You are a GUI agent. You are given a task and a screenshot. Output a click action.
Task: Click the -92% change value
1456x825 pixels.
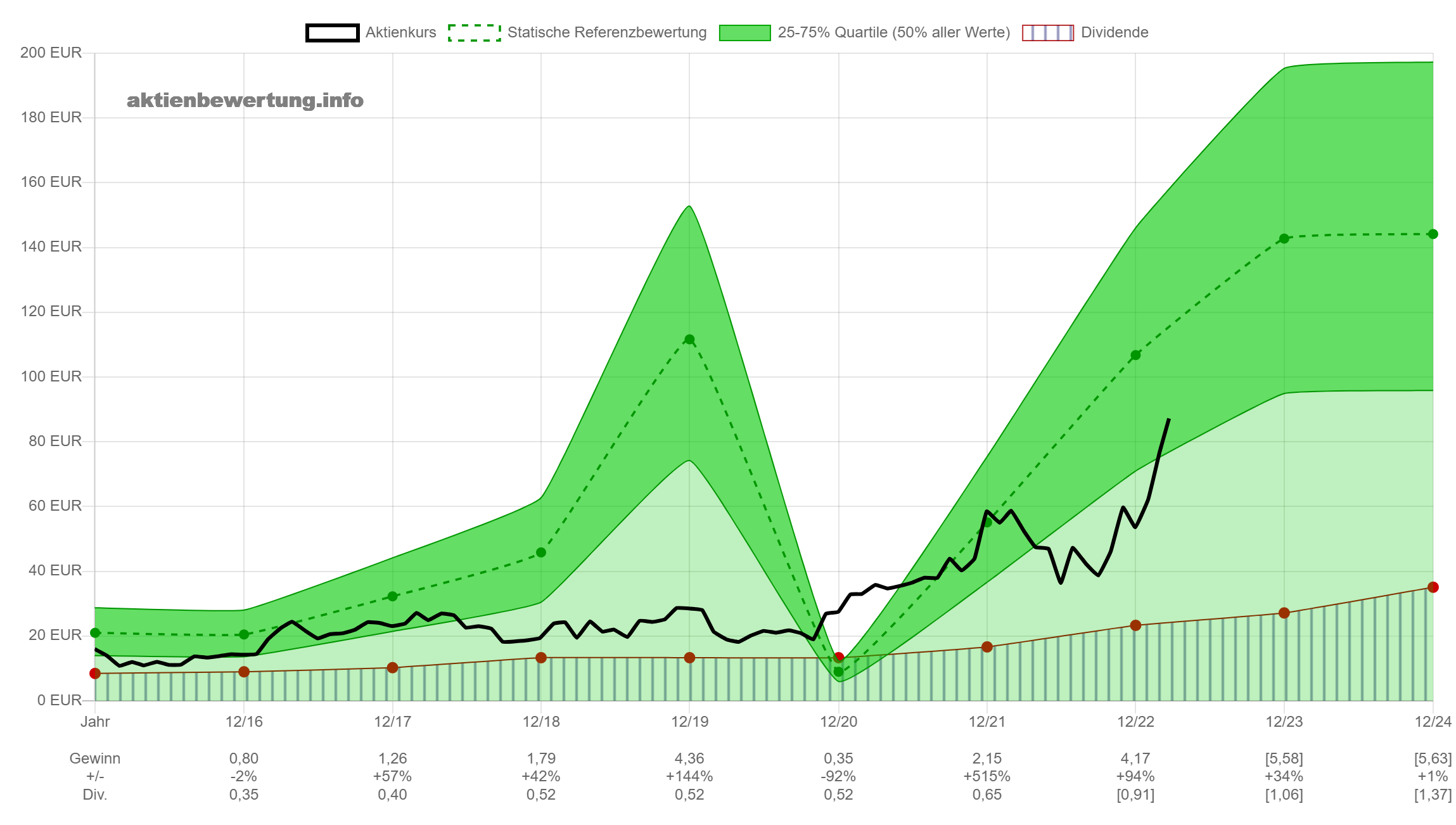pyautogui.click(x=838, y=776)
